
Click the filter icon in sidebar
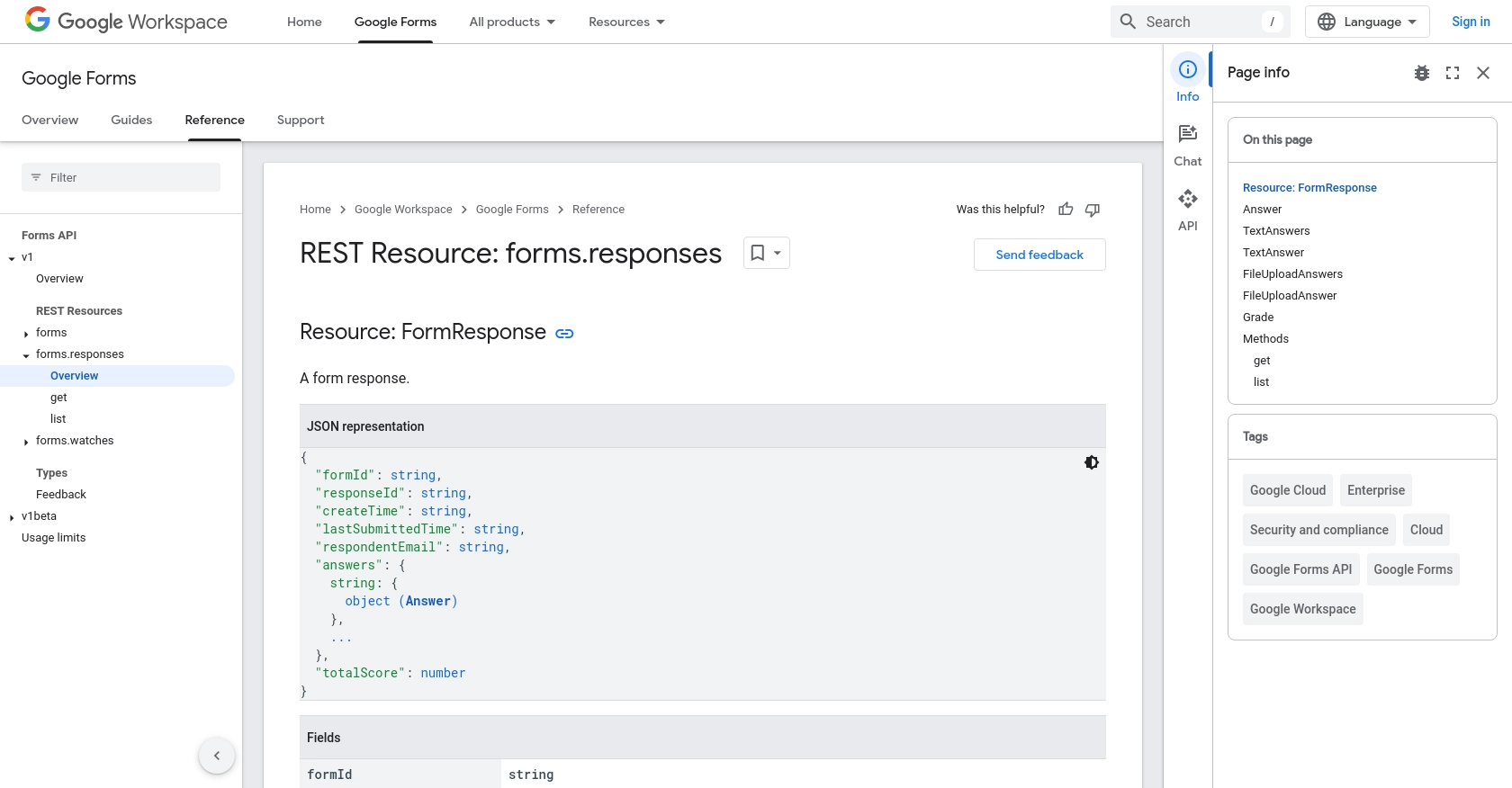pos(36,177)
